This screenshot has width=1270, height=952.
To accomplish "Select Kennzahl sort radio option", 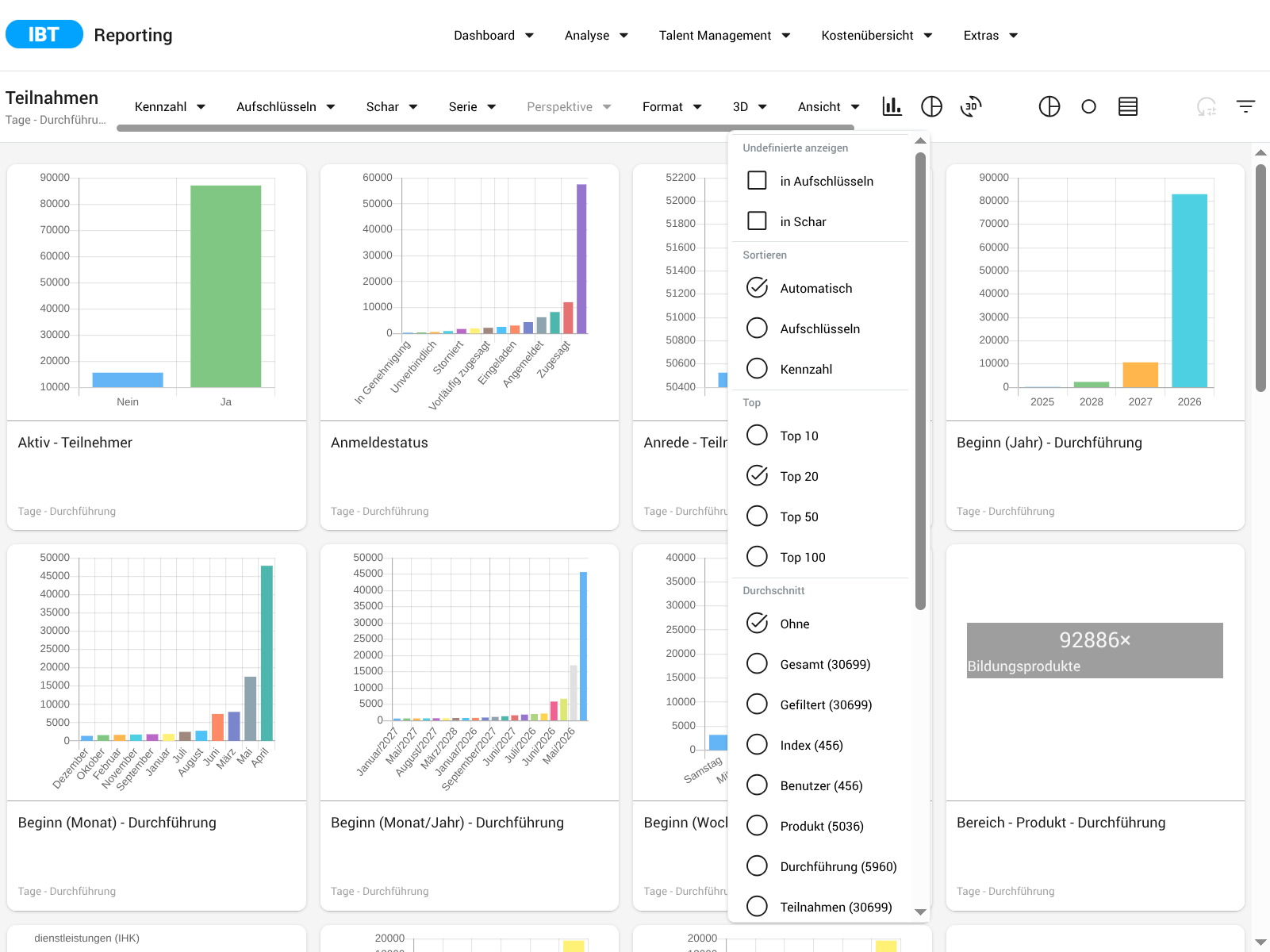I will coord(758,369).
